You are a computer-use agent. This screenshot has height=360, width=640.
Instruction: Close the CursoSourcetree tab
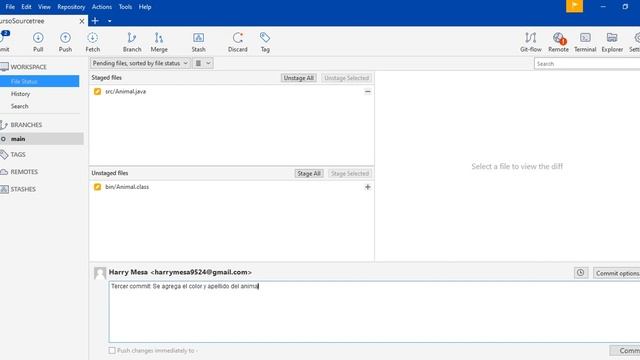click(x=82, y=21)
